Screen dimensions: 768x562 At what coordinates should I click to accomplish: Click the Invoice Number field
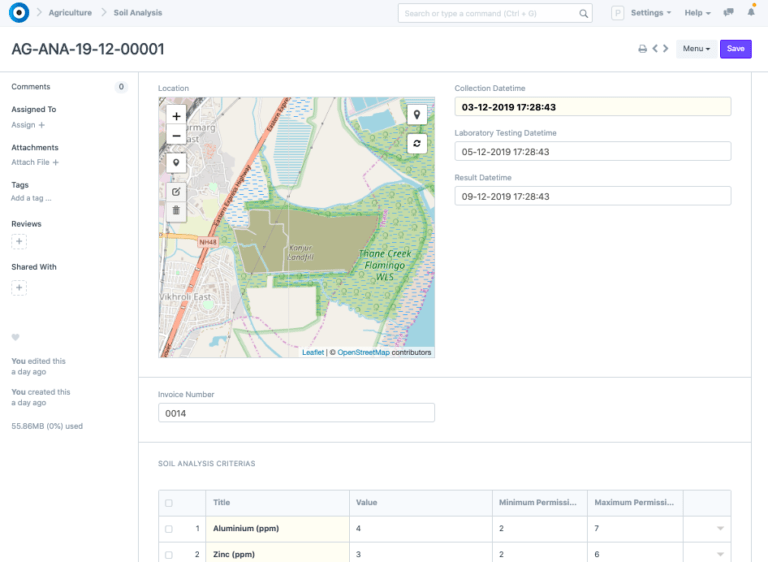click(296, 413)
